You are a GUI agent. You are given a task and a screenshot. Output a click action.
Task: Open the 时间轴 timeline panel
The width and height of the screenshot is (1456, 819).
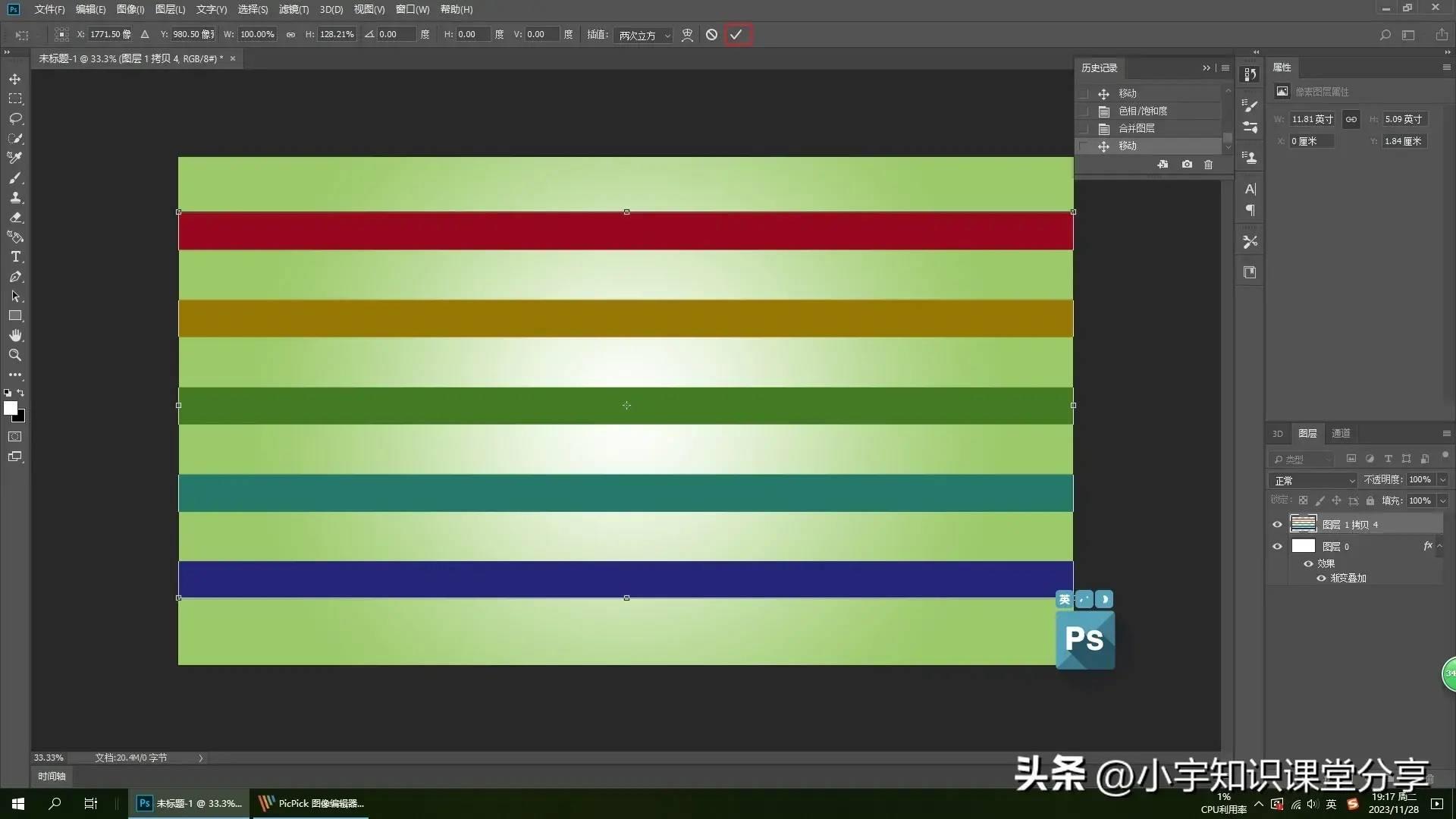click(x=52, y=777)
